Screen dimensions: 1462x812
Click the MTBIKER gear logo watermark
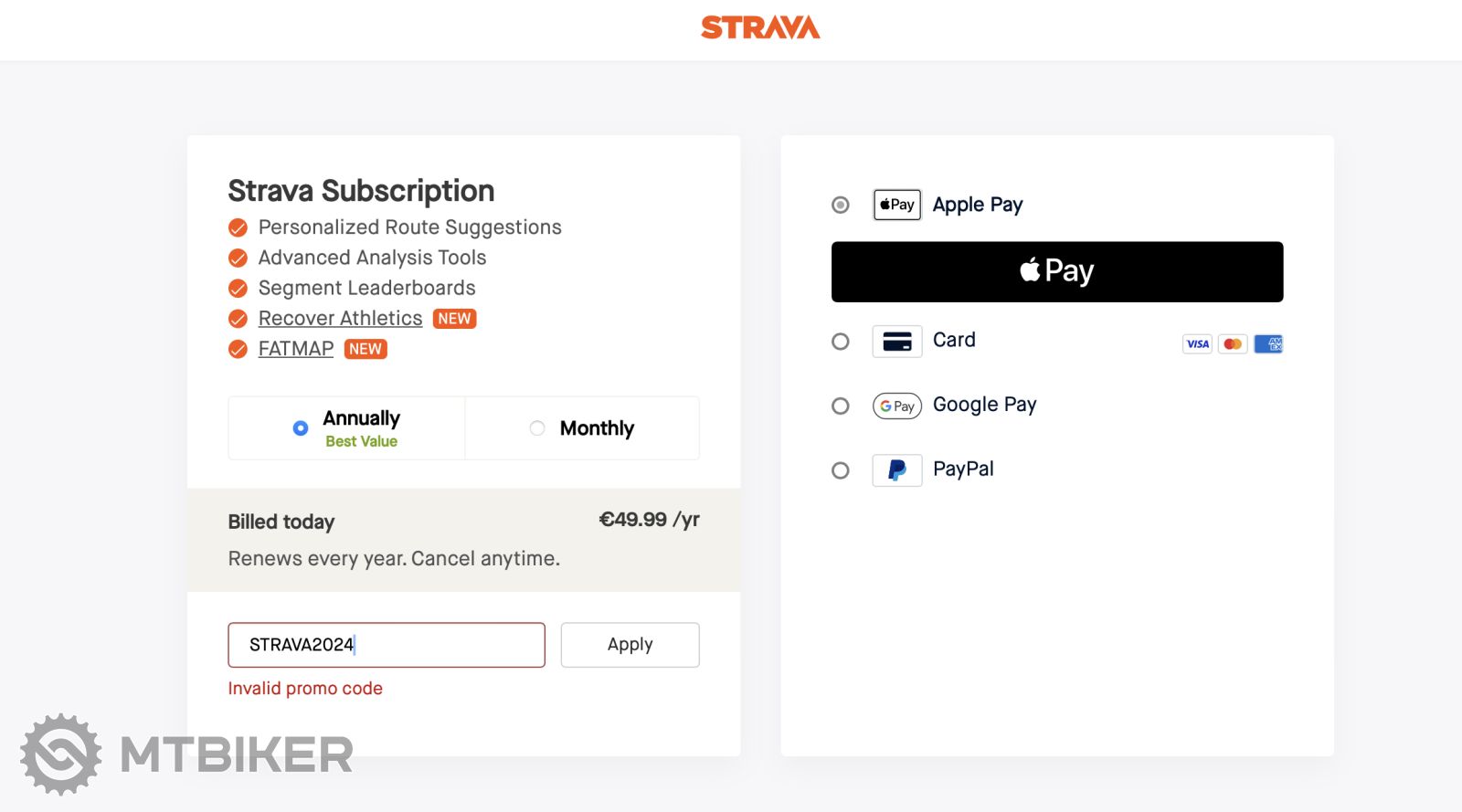[61, 754]
